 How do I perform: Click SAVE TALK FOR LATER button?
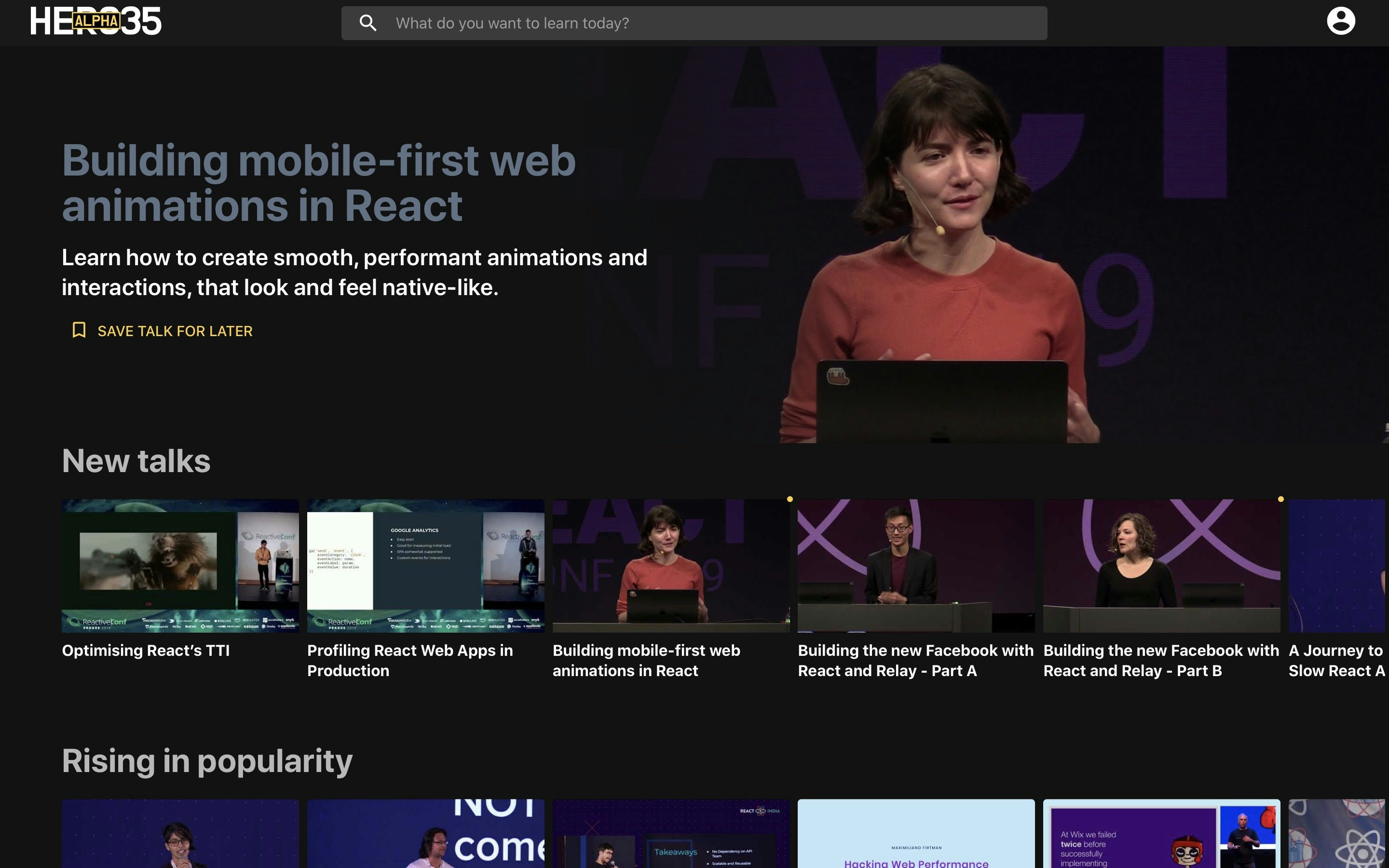click(175, 331)
